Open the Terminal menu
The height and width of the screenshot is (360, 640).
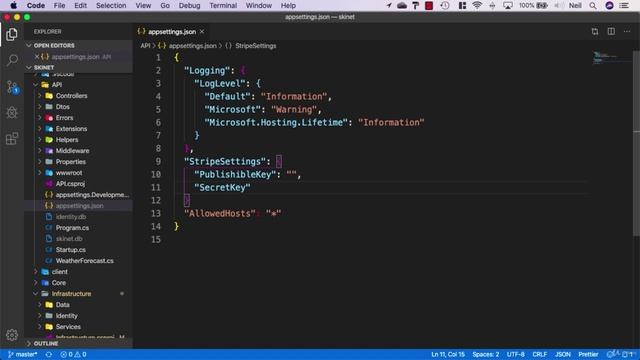coord(223,6)
